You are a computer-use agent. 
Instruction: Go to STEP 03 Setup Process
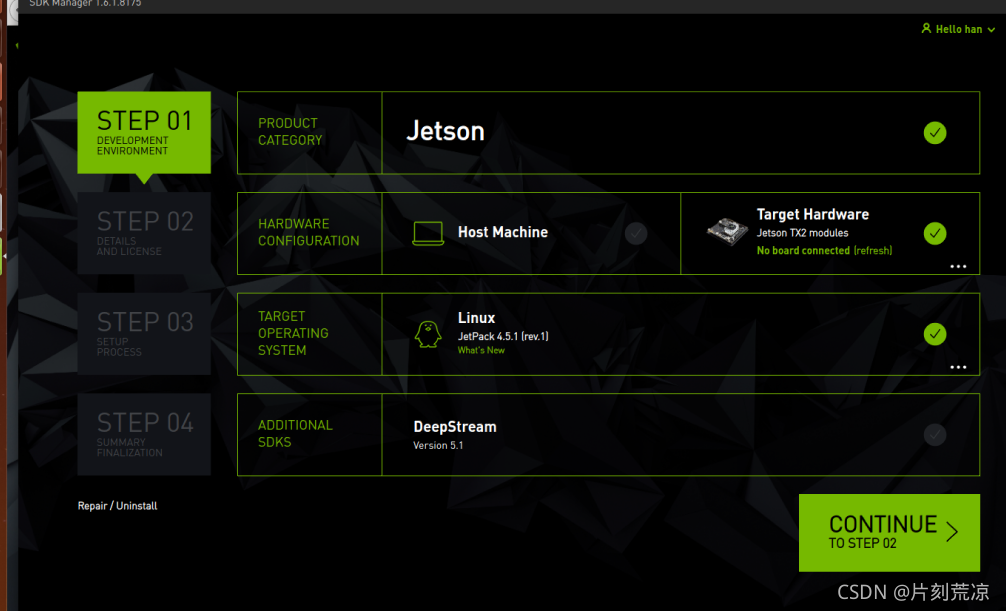(x=144, y=334)
